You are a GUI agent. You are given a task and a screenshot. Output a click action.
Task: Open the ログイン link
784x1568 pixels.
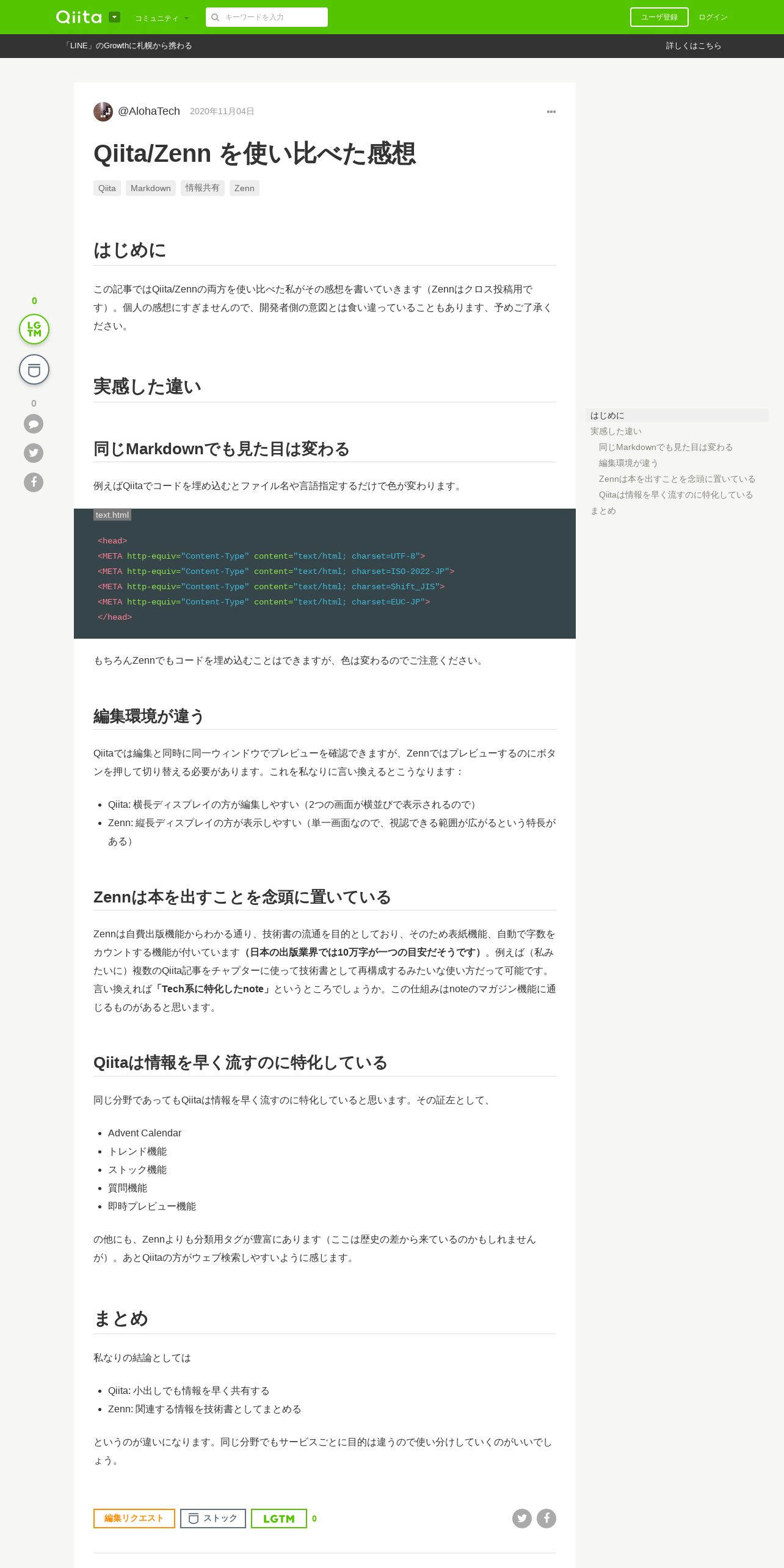713,17
